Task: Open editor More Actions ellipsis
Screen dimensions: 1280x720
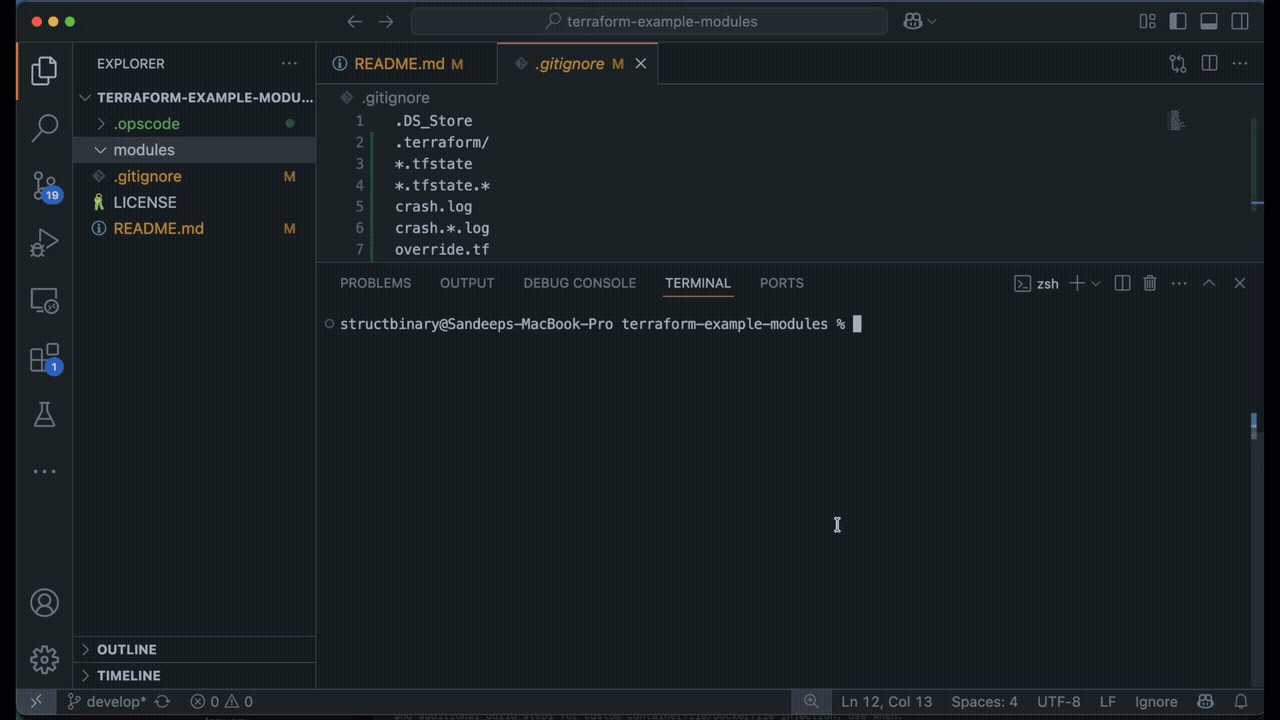Action: click(x=1240, y=63)
